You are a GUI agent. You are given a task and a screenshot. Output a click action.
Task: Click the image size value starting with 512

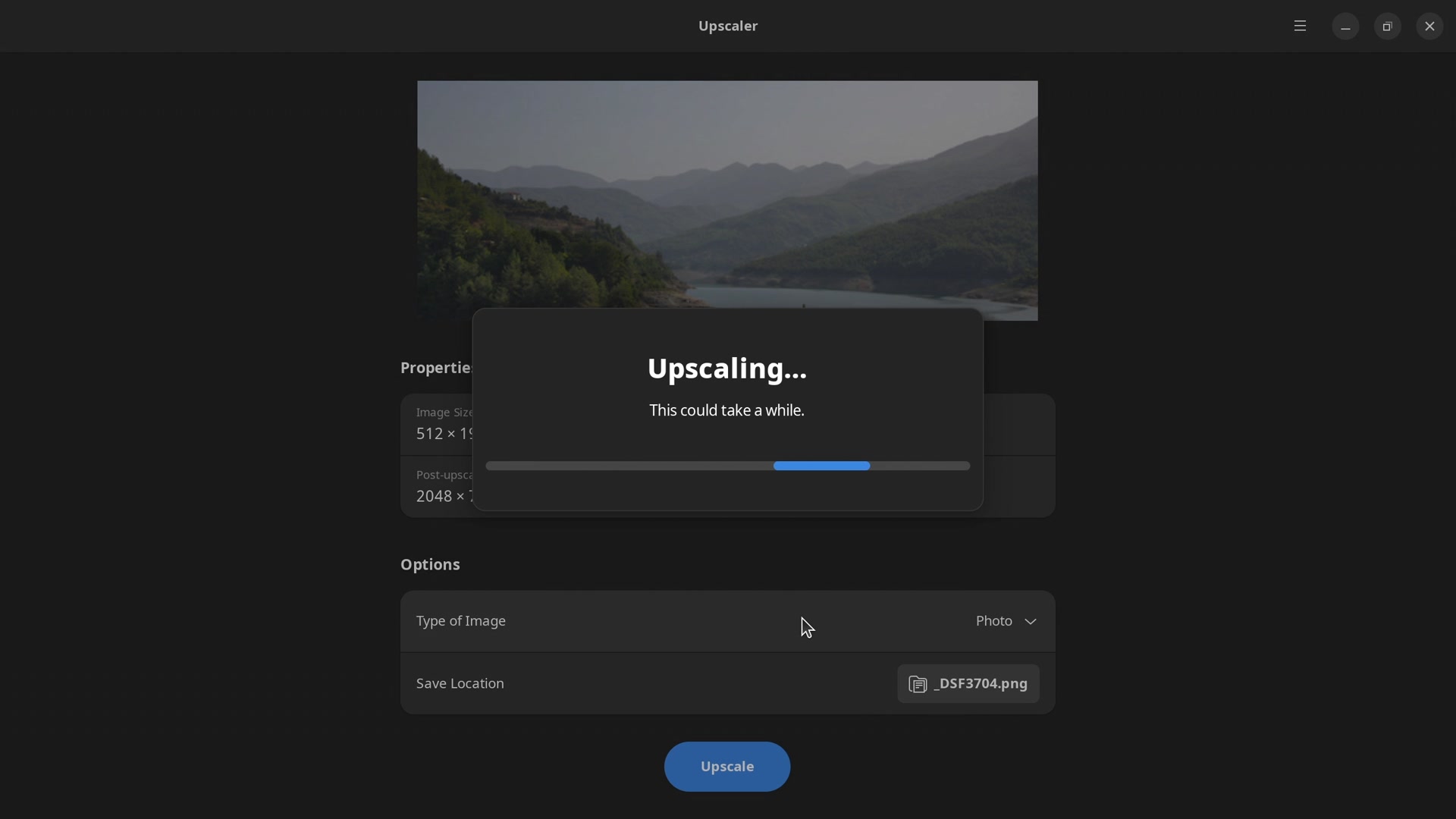(x=444, y=434)
